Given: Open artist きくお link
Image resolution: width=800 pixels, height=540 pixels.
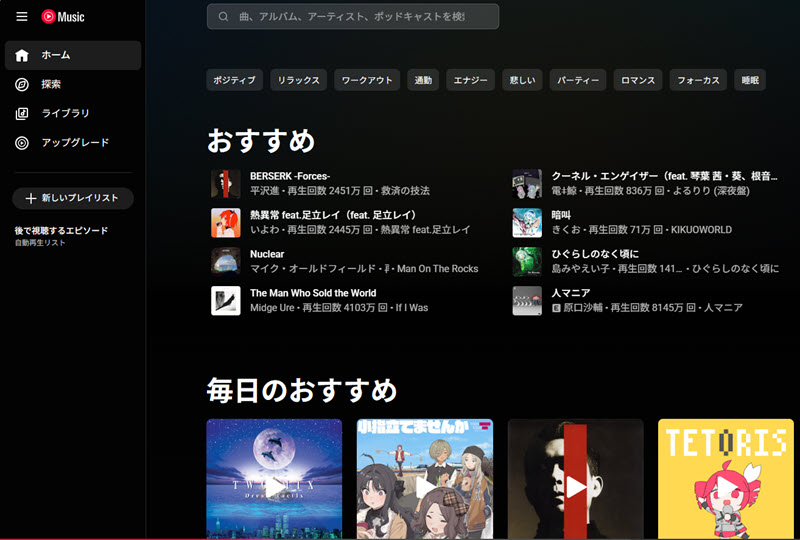Looking at the screenshot, I should (x=566, y=230).
